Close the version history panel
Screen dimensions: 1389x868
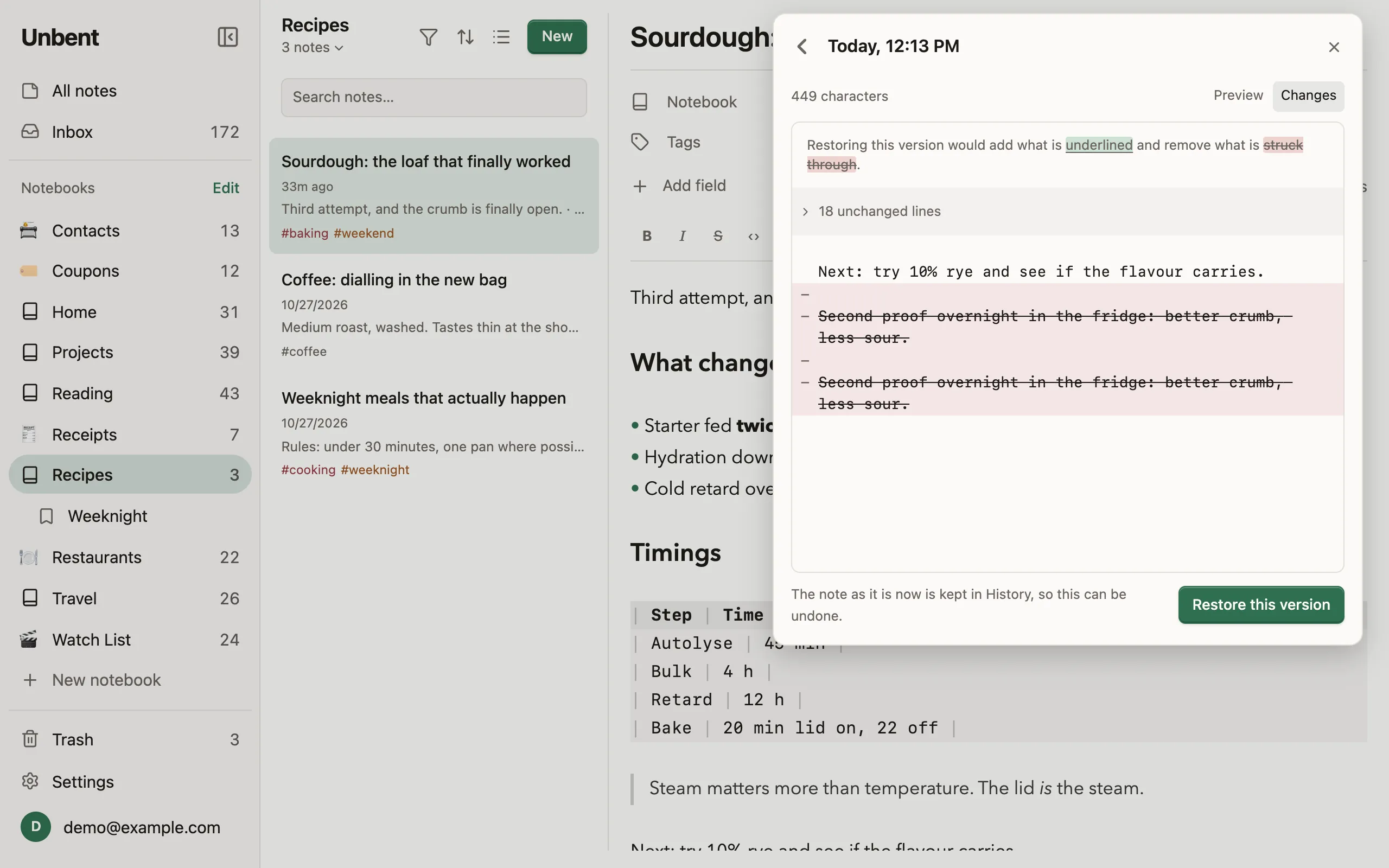tap(1334, 47)
